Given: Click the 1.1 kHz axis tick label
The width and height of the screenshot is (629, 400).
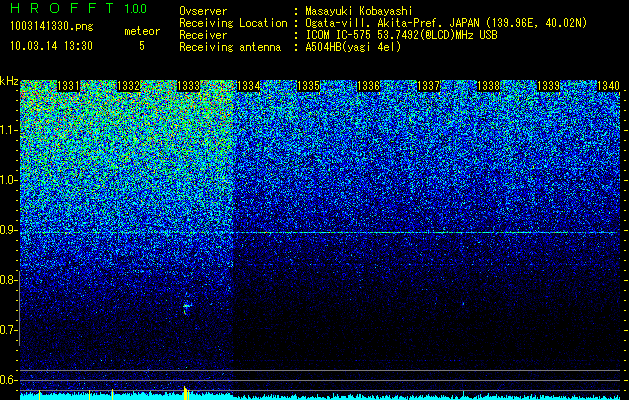Looking at the screenshot, I should tap(8, 130).
